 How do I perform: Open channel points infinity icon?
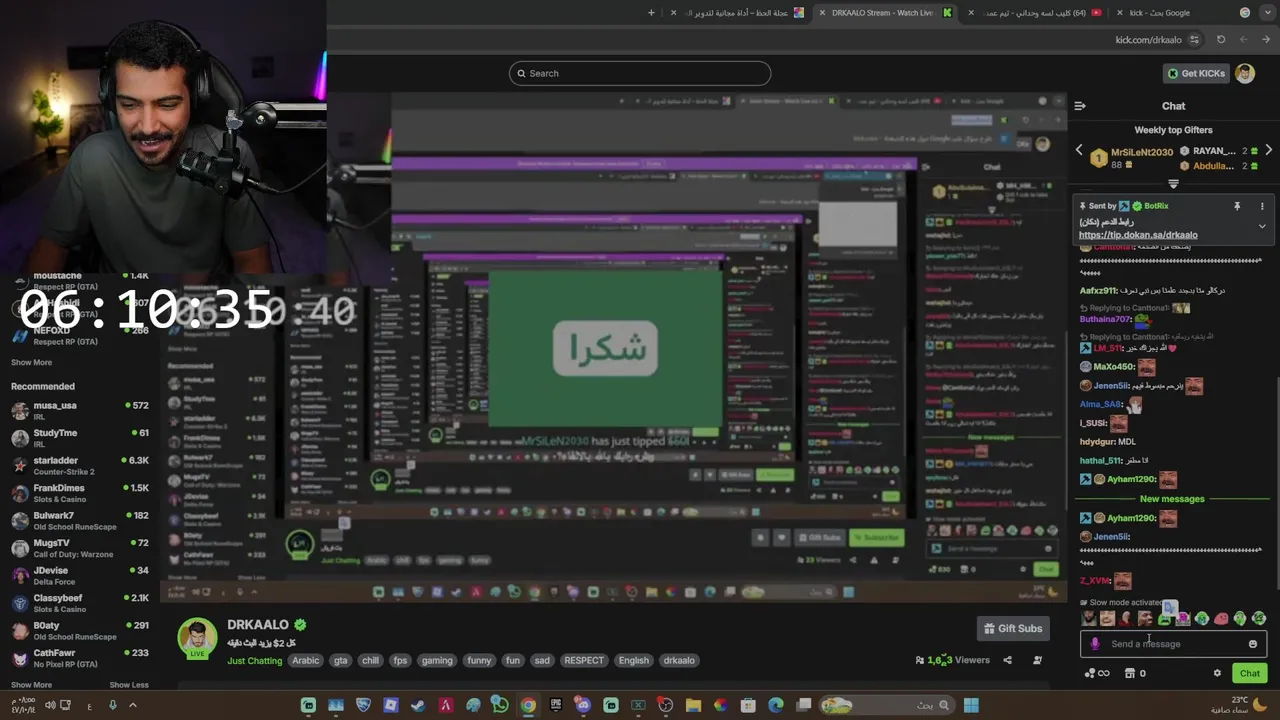[x=1096, y=673]
